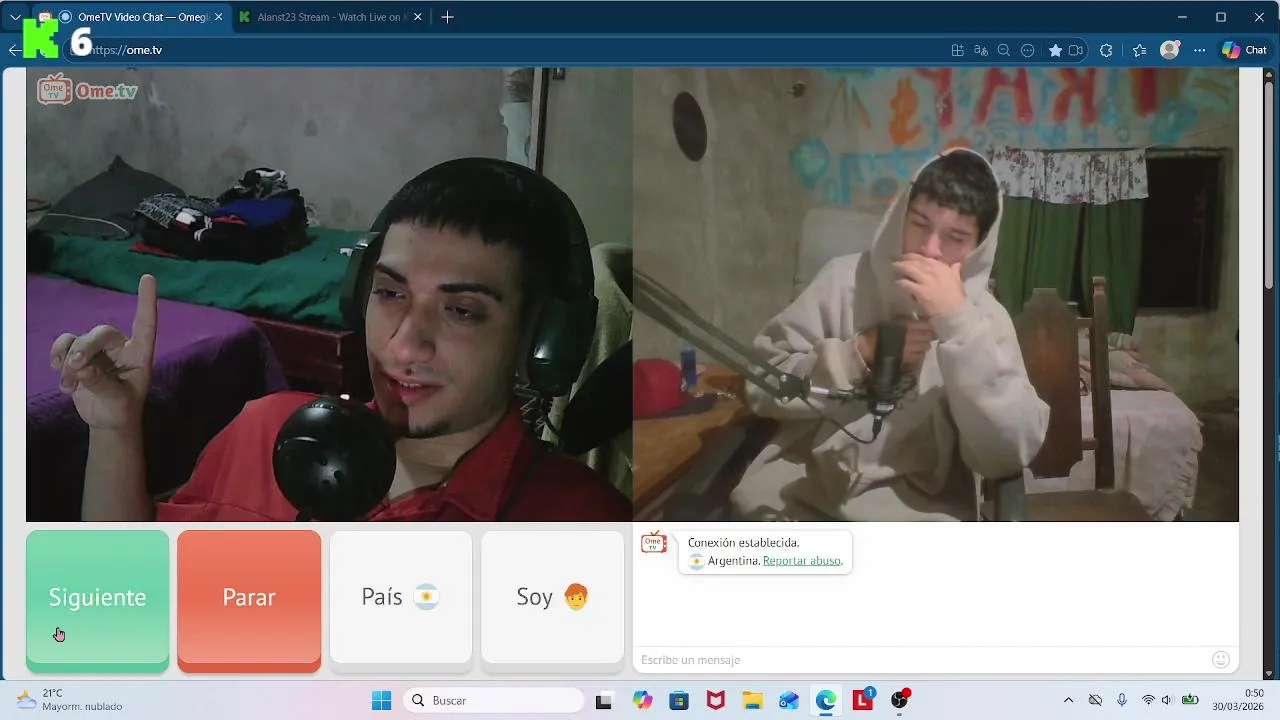Screen dimensions: 1280x720
Task: Click the taskbar Buscar search box
Action: click(x=494, y=700)
